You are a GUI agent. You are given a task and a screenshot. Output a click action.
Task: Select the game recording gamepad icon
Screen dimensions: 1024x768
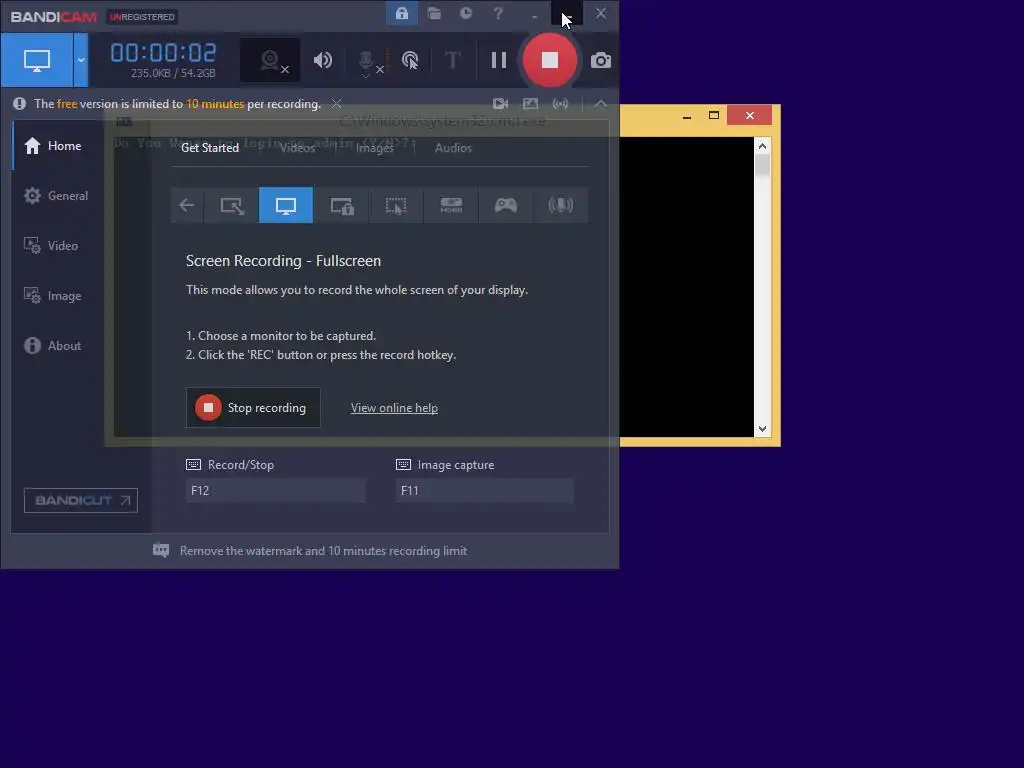point(505,205)
